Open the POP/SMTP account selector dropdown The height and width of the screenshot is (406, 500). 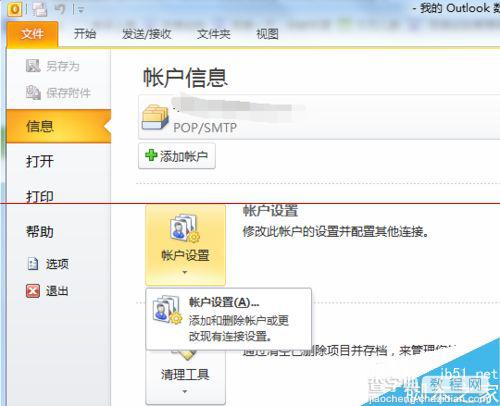[x=319, y=117]
